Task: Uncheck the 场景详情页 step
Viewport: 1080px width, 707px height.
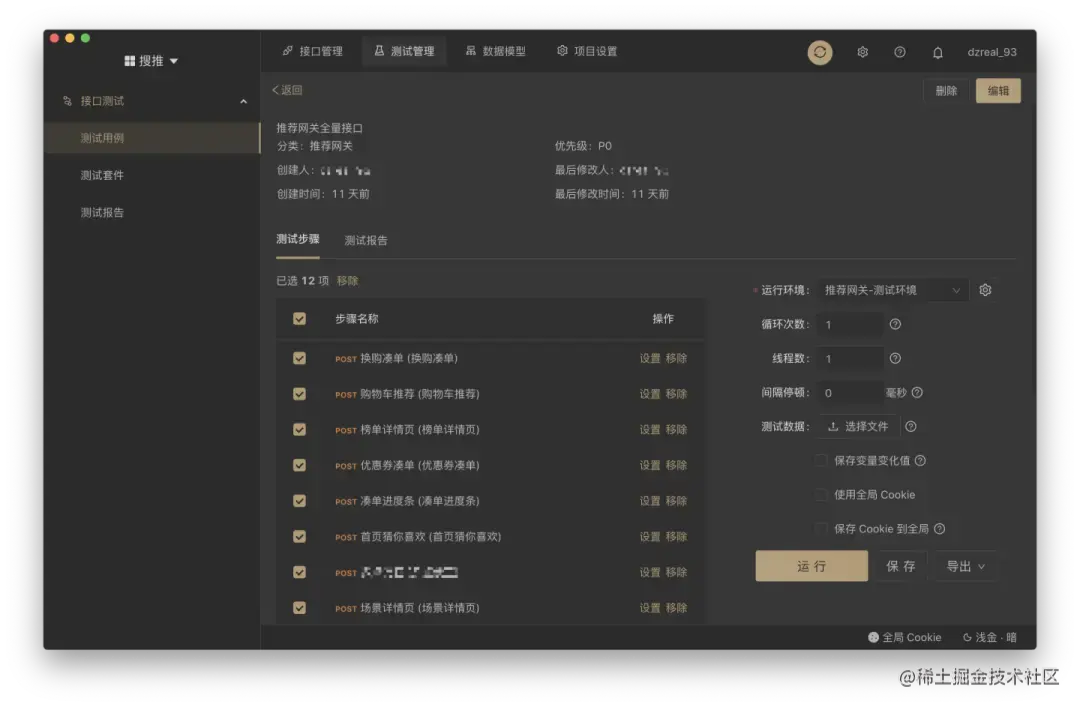Action: pyautogui.click(x=299, y=608)
